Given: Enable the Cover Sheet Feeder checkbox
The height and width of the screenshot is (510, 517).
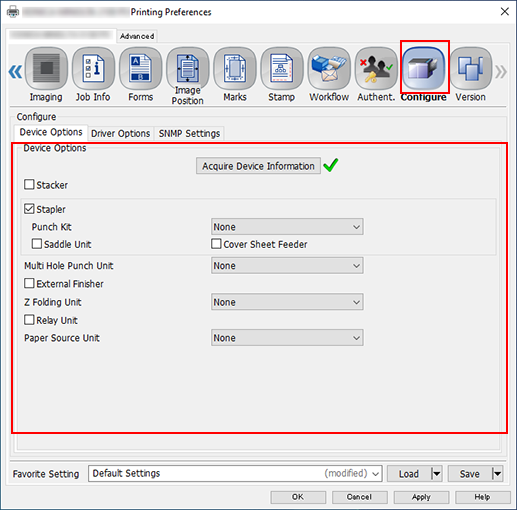Looking at the screenshot, I should point(216,244).
